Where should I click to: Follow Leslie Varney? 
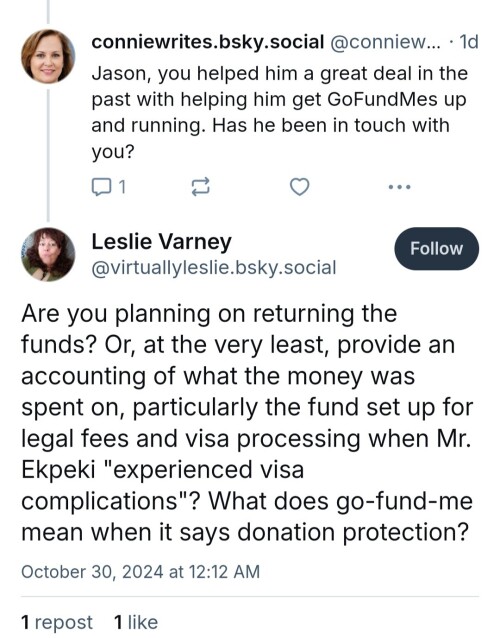pos(436,249)
